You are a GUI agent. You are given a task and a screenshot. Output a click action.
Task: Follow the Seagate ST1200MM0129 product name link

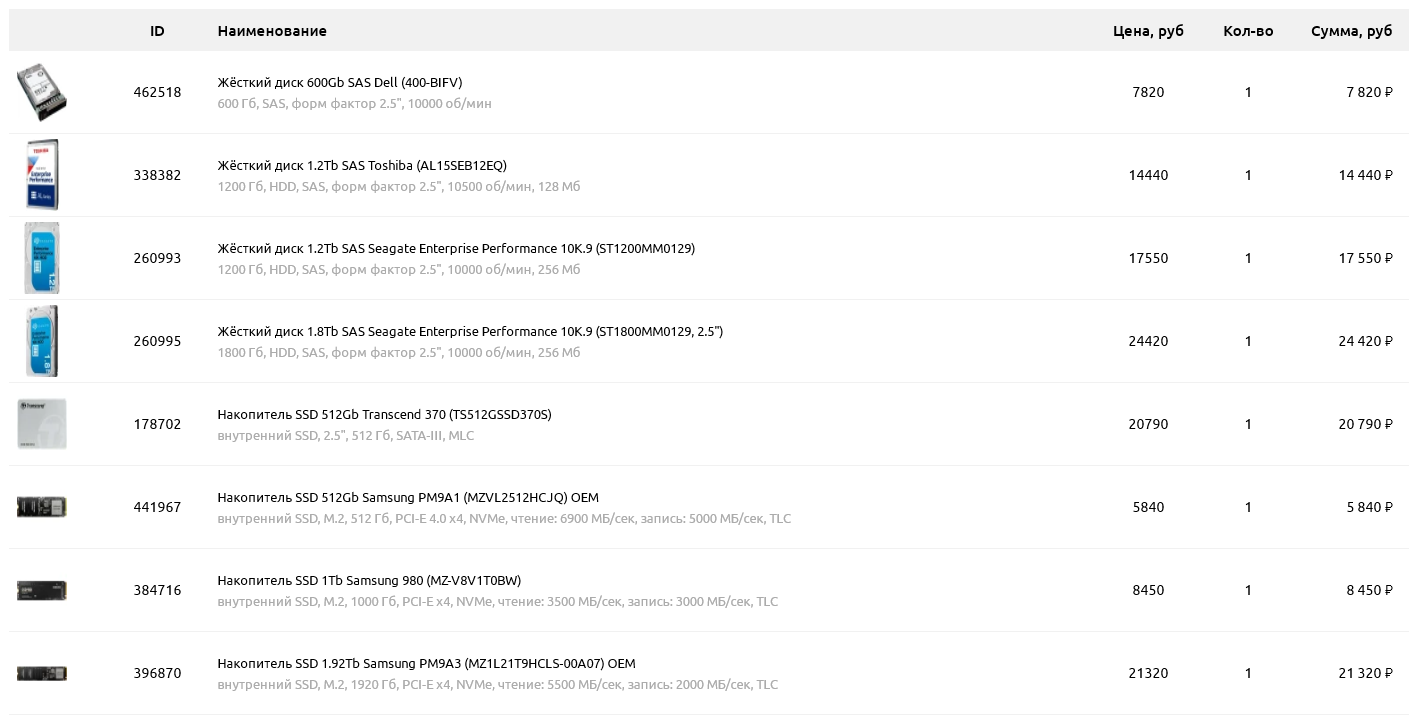tap(456, 248)
